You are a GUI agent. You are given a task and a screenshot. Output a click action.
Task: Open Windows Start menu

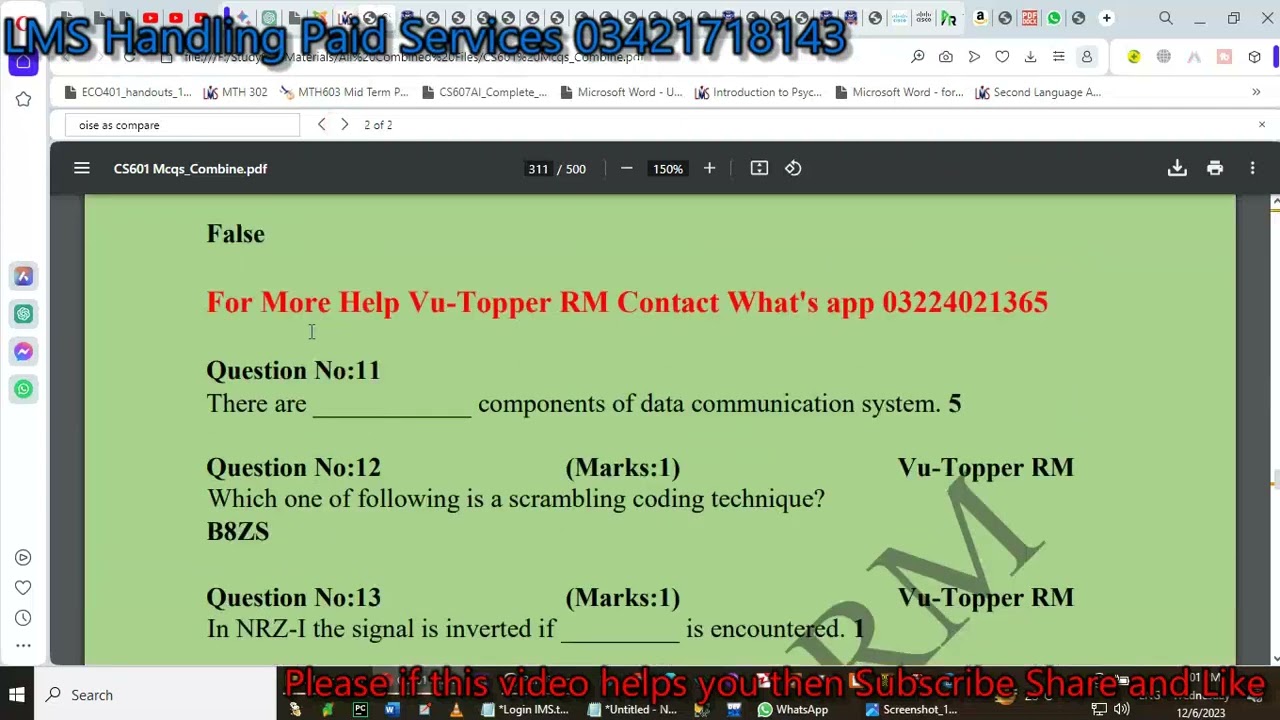pos(17,695)
